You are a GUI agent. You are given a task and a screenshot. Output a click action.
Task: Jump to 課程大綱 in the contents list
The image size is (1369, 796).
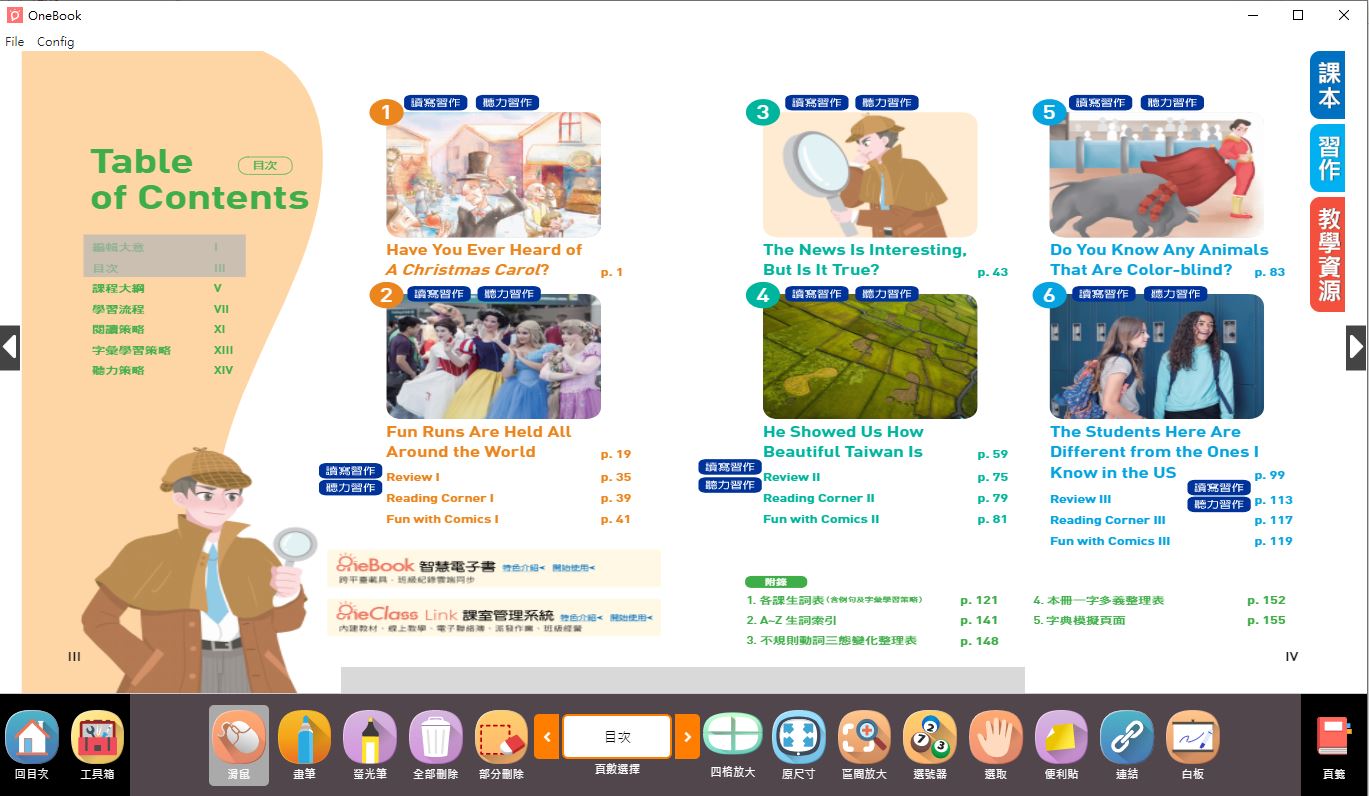118,289
